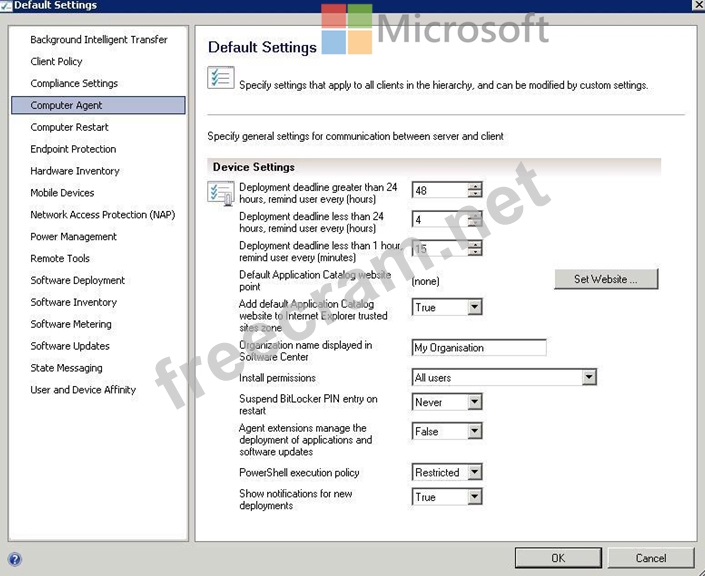Click the Cancel button
Screen dimensions: 705x576
651,558
